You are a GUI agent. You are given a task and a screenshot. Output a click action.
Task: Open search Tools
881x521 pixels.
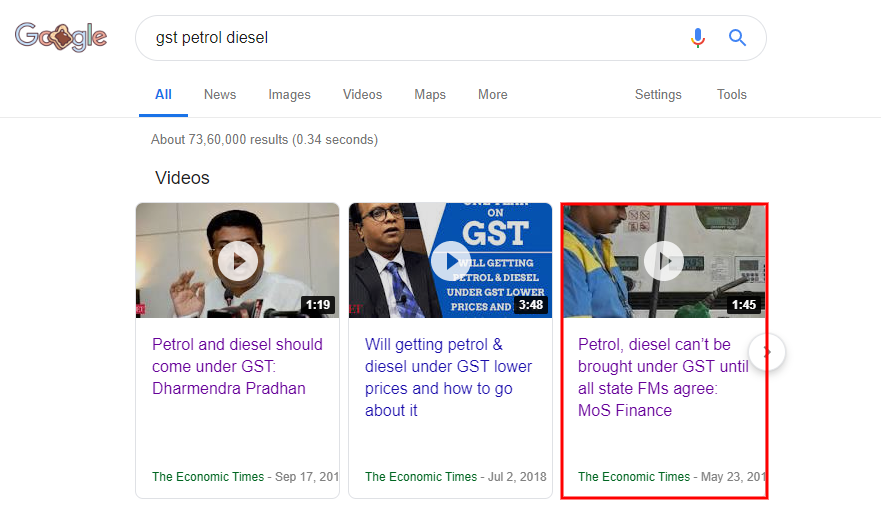tap(732, 94)
